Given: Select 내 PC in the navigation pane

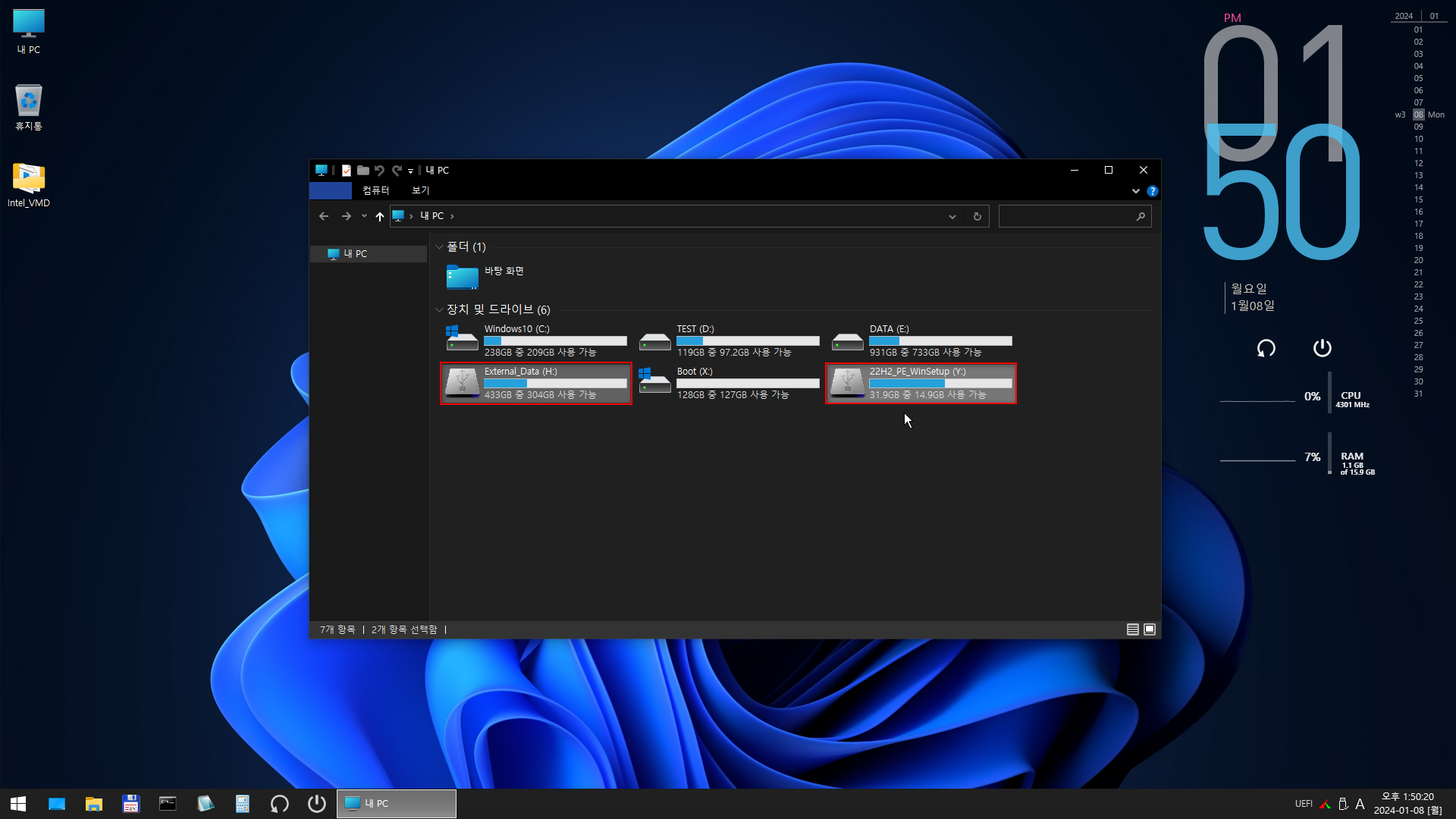Looking at the screenshot, I should point(369,254).
